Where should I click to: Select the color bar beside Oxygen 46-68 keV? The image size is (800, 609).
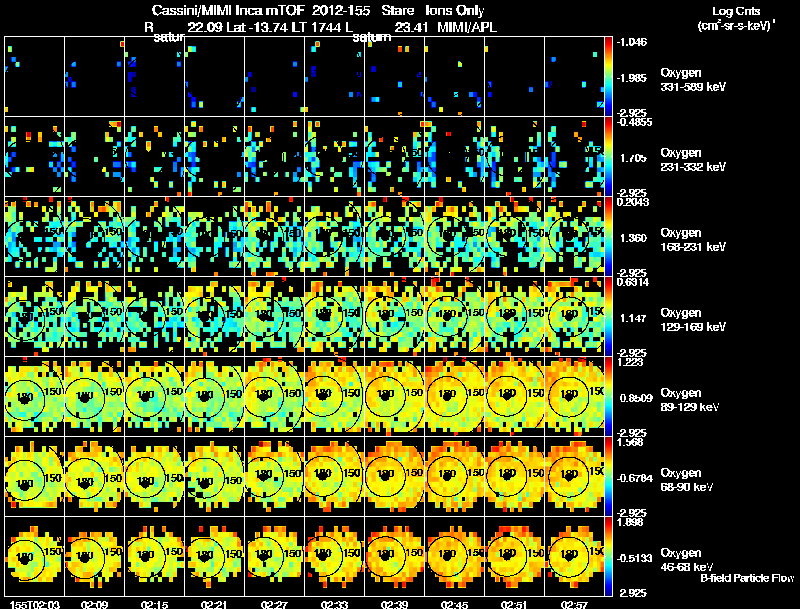608,556
